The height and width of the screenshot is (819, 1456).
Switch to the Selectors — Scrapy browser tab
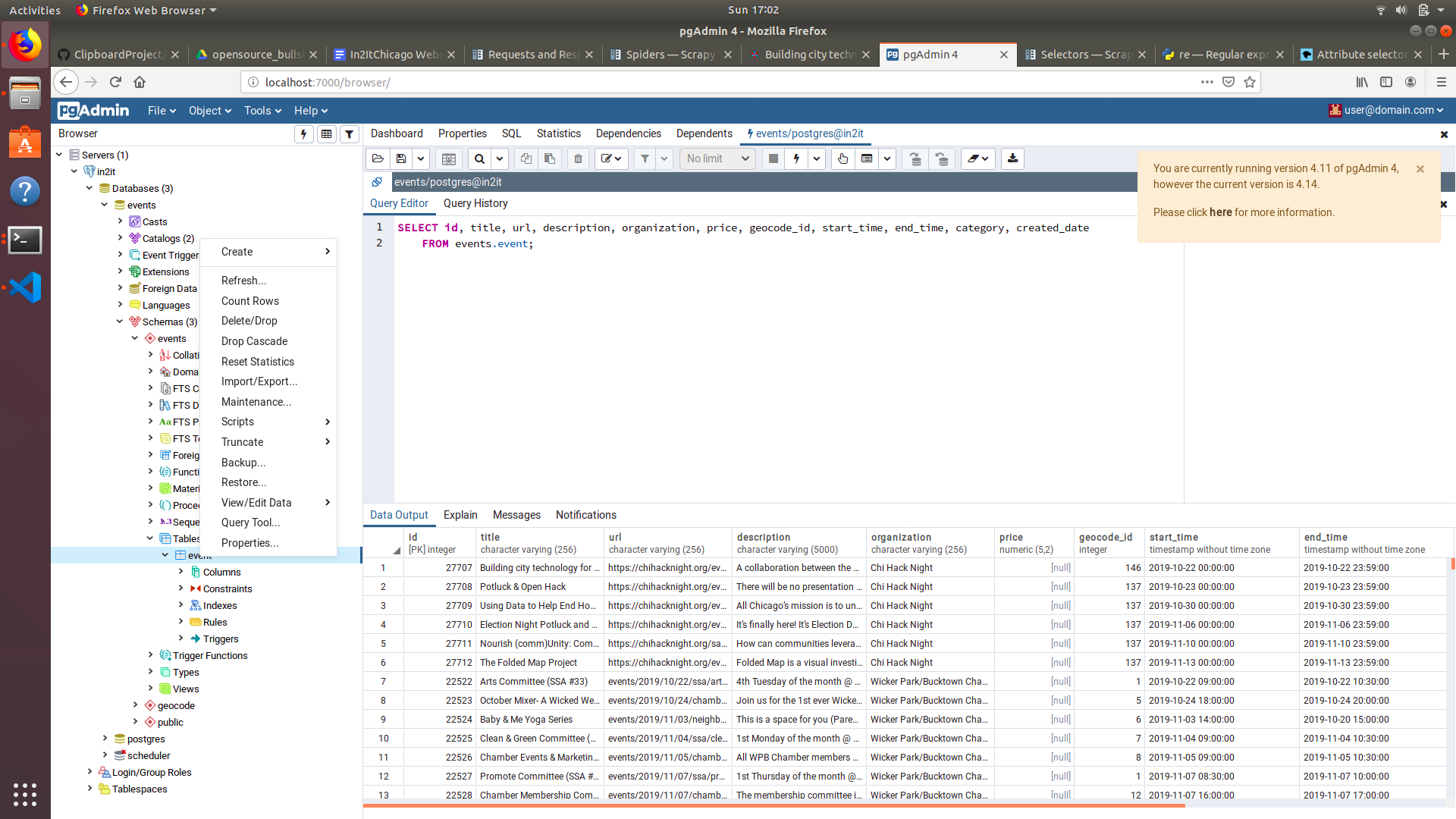(1085, 55)
